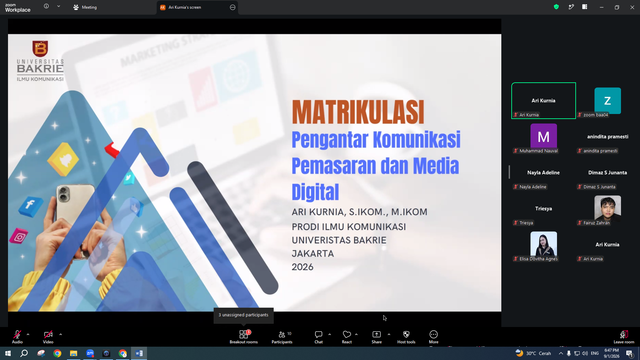Open the Chat panel
The width and height of the screenshot is (640, 360).
[x=318, y=337]
